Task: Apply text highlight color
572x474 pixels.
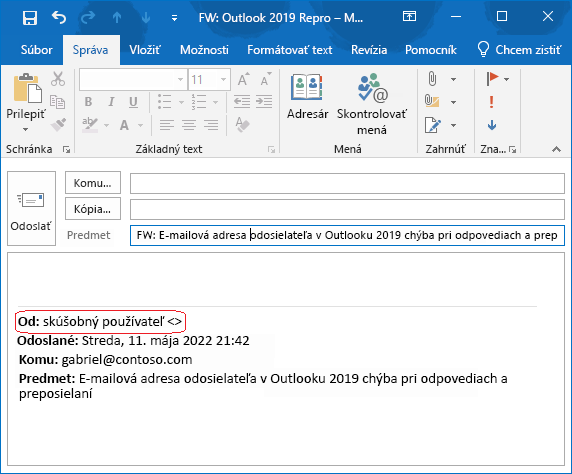Action: [90, 125]
